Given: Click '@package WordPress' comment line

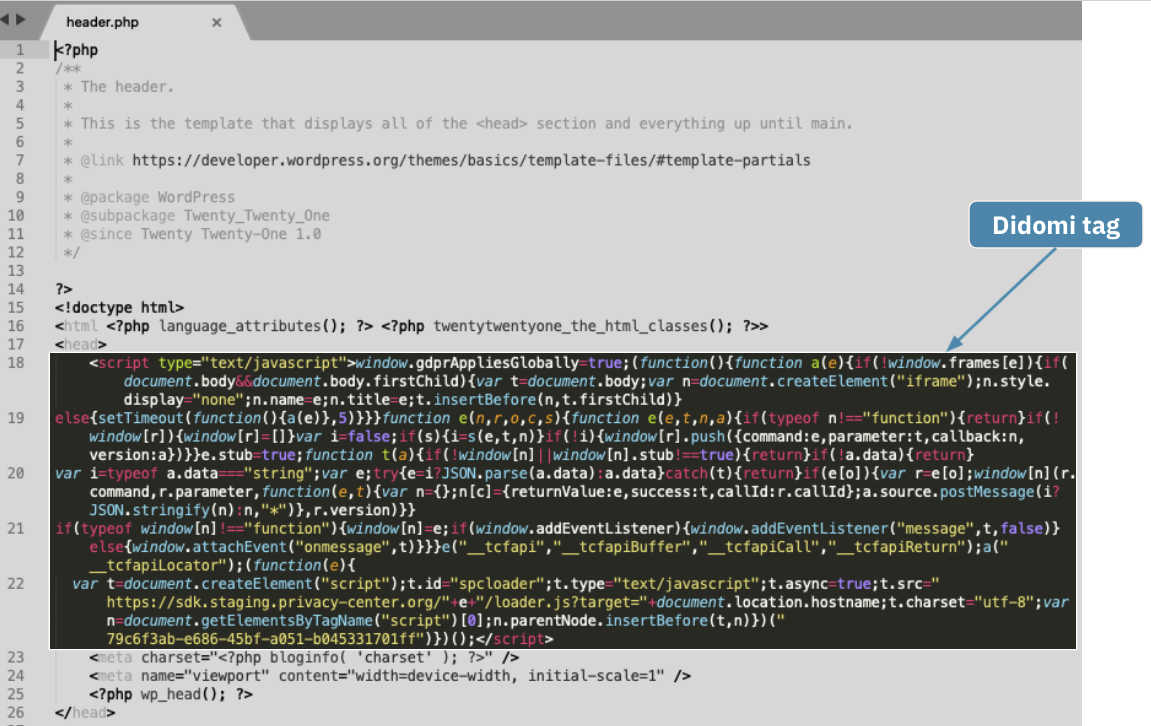Looking at the screenshot, I should [149, 197].
